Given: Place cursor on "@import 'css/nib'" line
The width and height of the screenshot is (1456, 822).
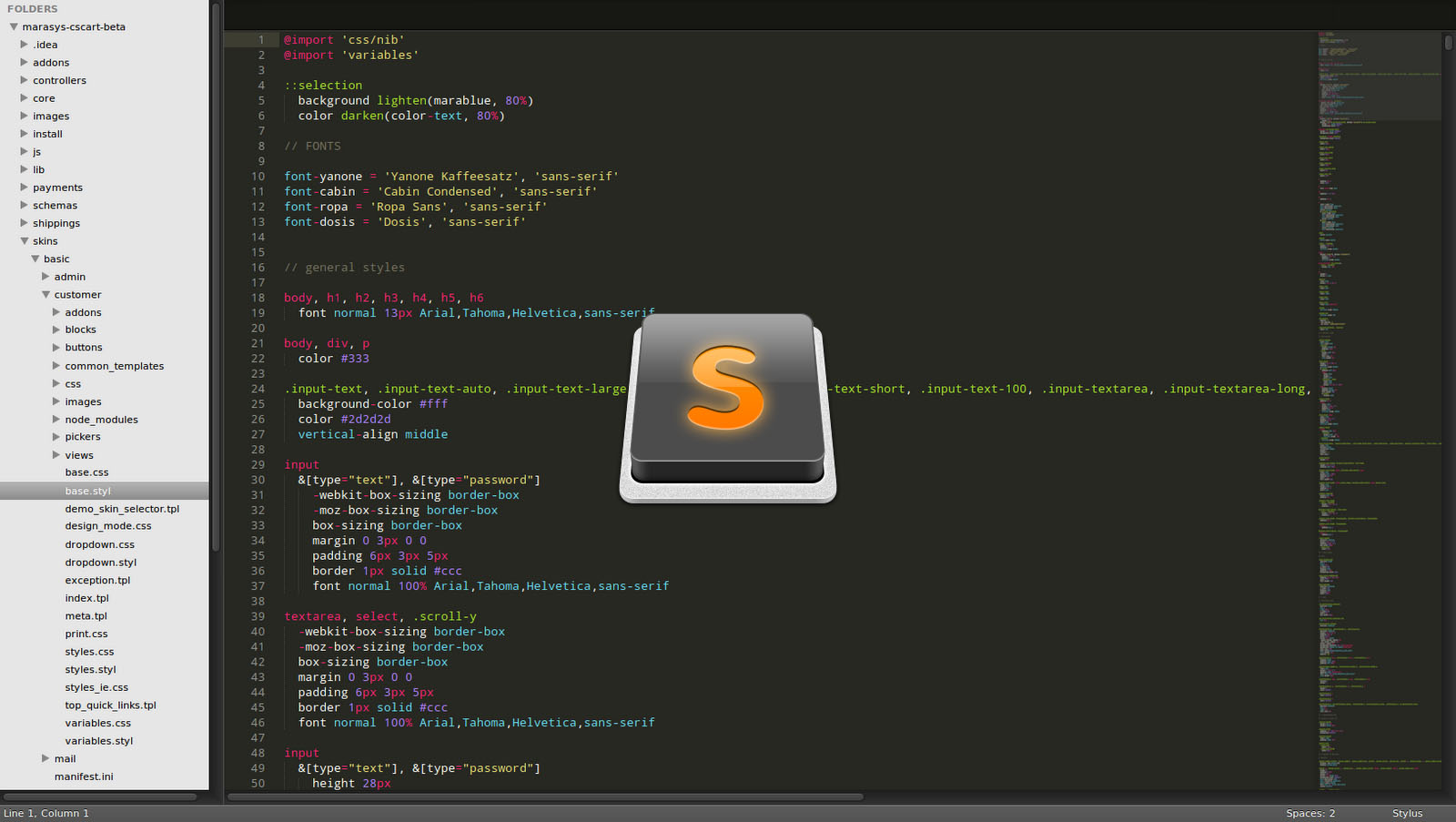Looking at the screenshot, I should pos(344,40).
